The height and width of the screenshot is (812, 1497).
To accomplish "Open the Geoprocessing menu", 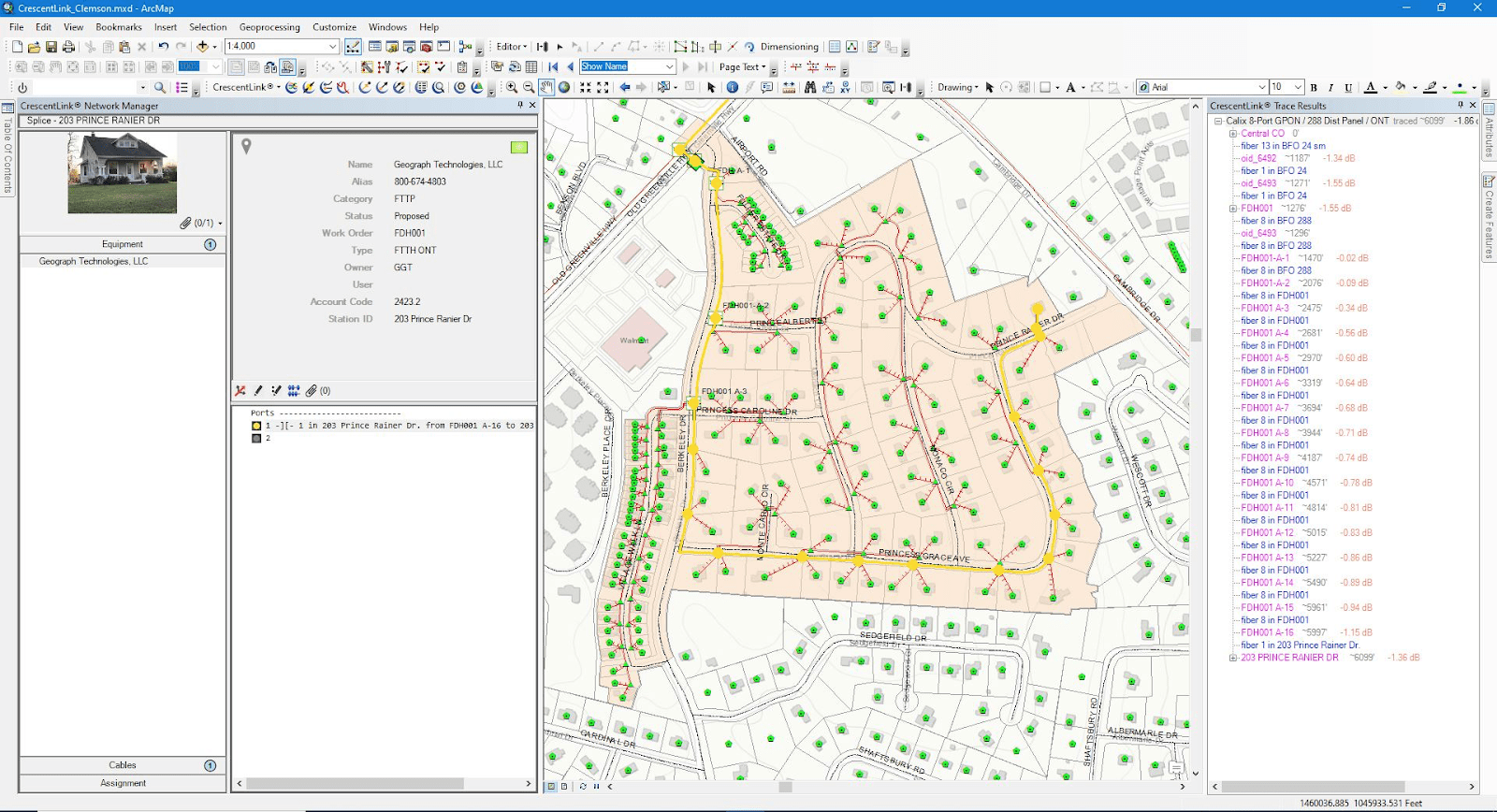I will tap(269, 27).
